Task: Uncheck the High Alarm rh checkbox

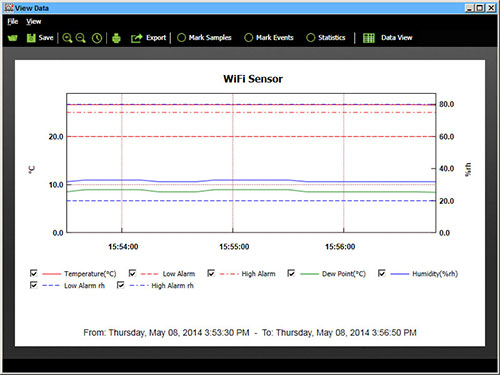Action: tap(121, 285)
